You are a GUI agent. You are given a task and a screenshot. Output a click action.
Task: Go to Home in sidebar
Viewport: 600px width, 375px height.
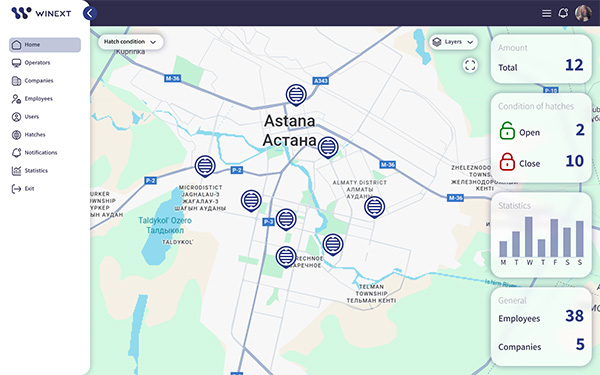(45, 45)
